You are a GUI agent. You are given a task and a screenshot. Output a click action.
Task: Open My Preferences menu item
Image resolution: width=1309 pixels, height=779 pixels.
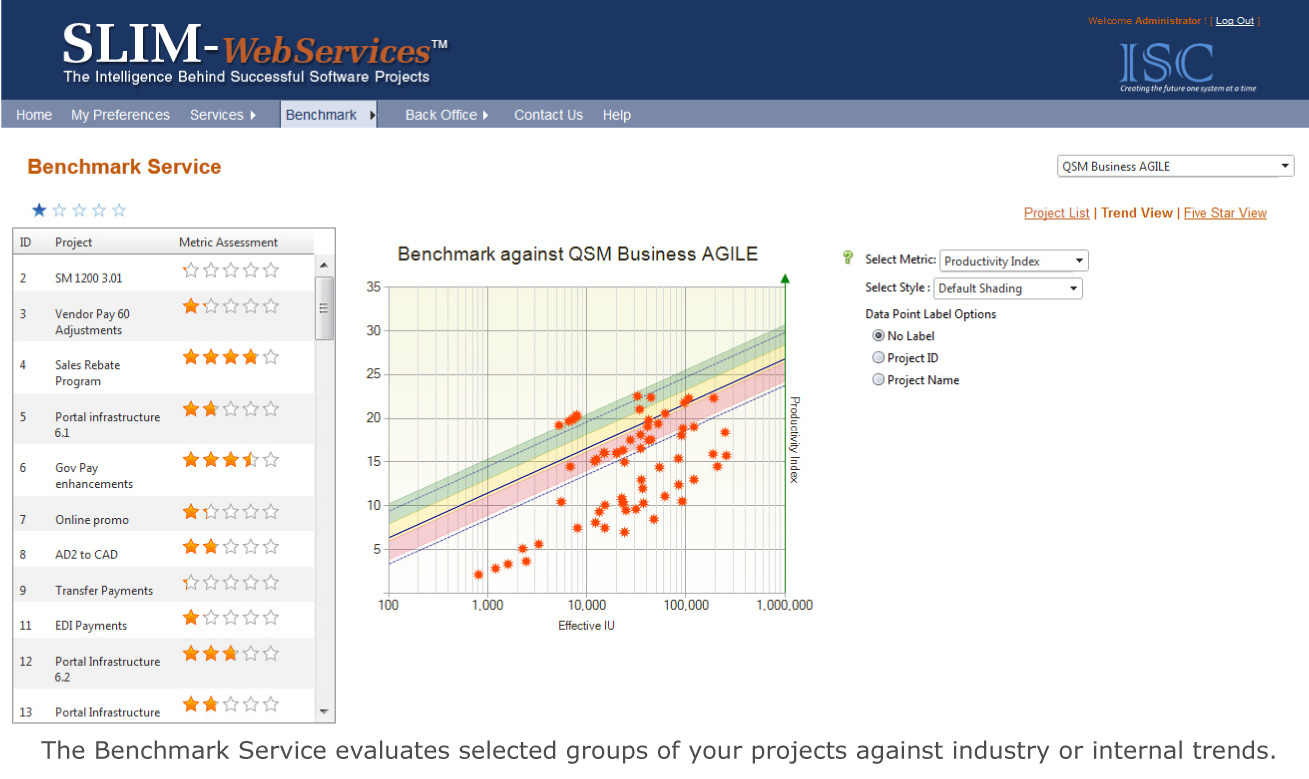click(x=120, y=115)
